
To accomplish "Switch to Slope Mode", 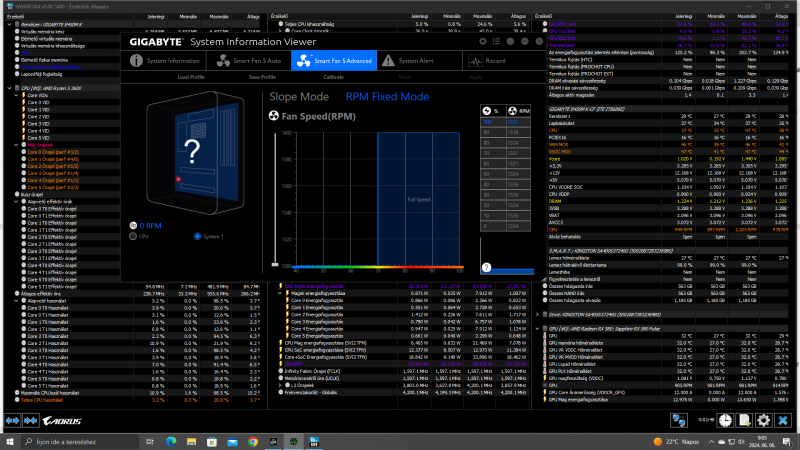I will [x=299, y=96].
